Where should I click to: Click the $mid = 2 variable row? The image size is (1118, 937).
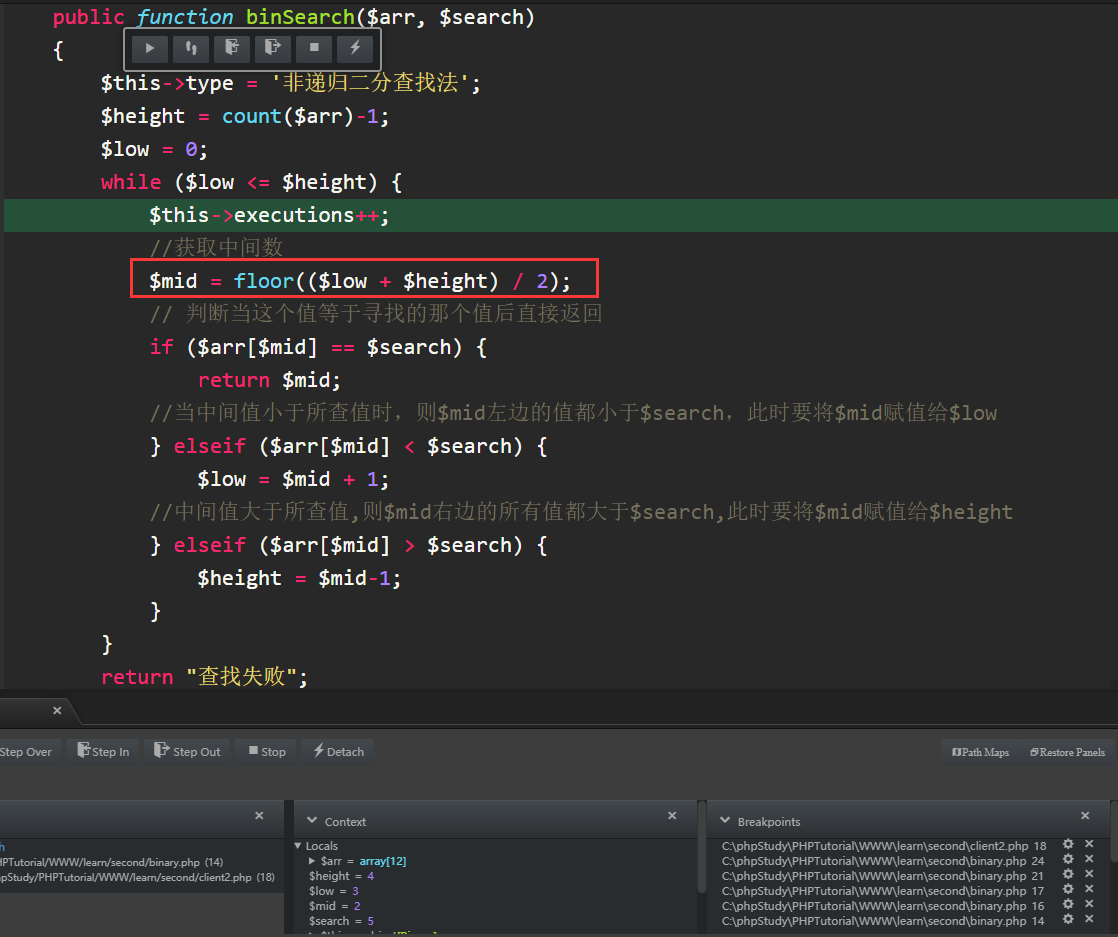[334, 906]
